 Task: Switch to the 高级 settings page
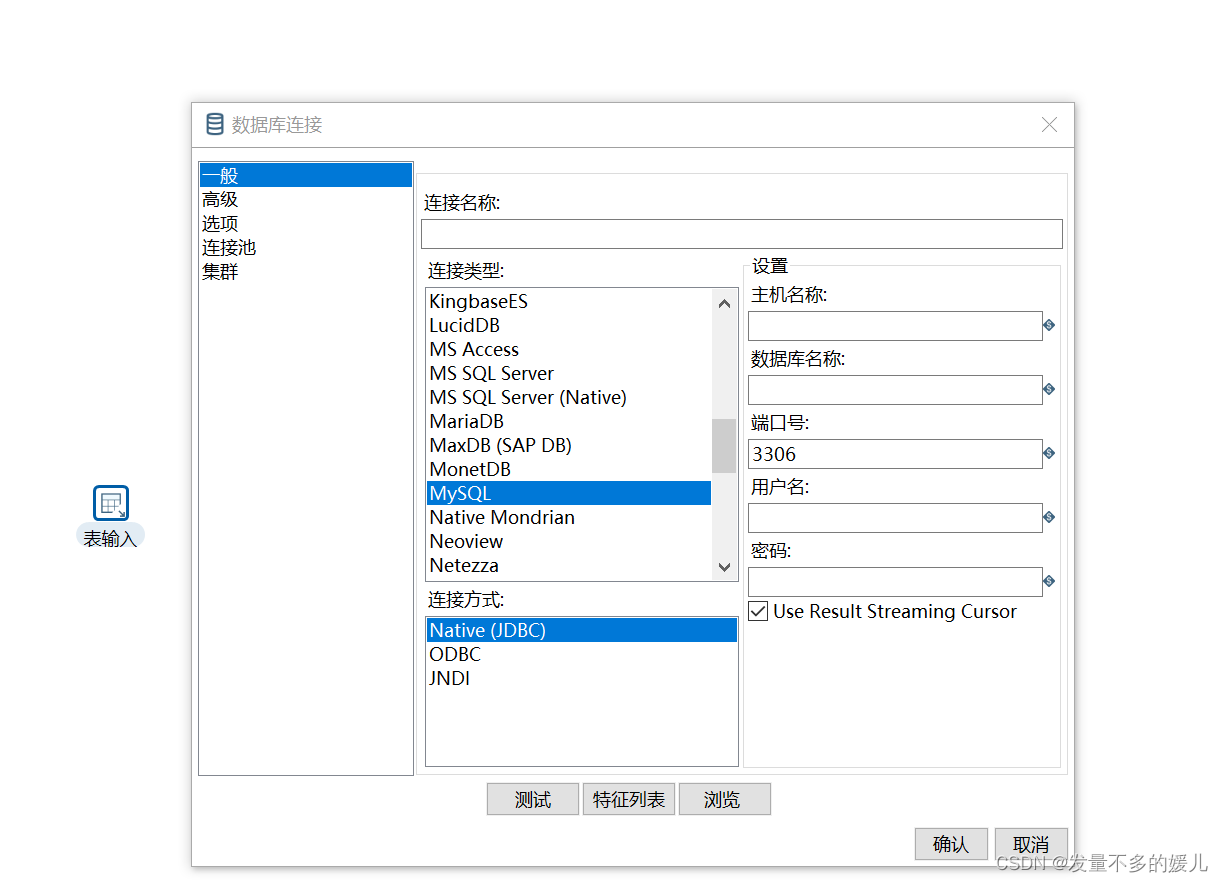tap(220, 199)
